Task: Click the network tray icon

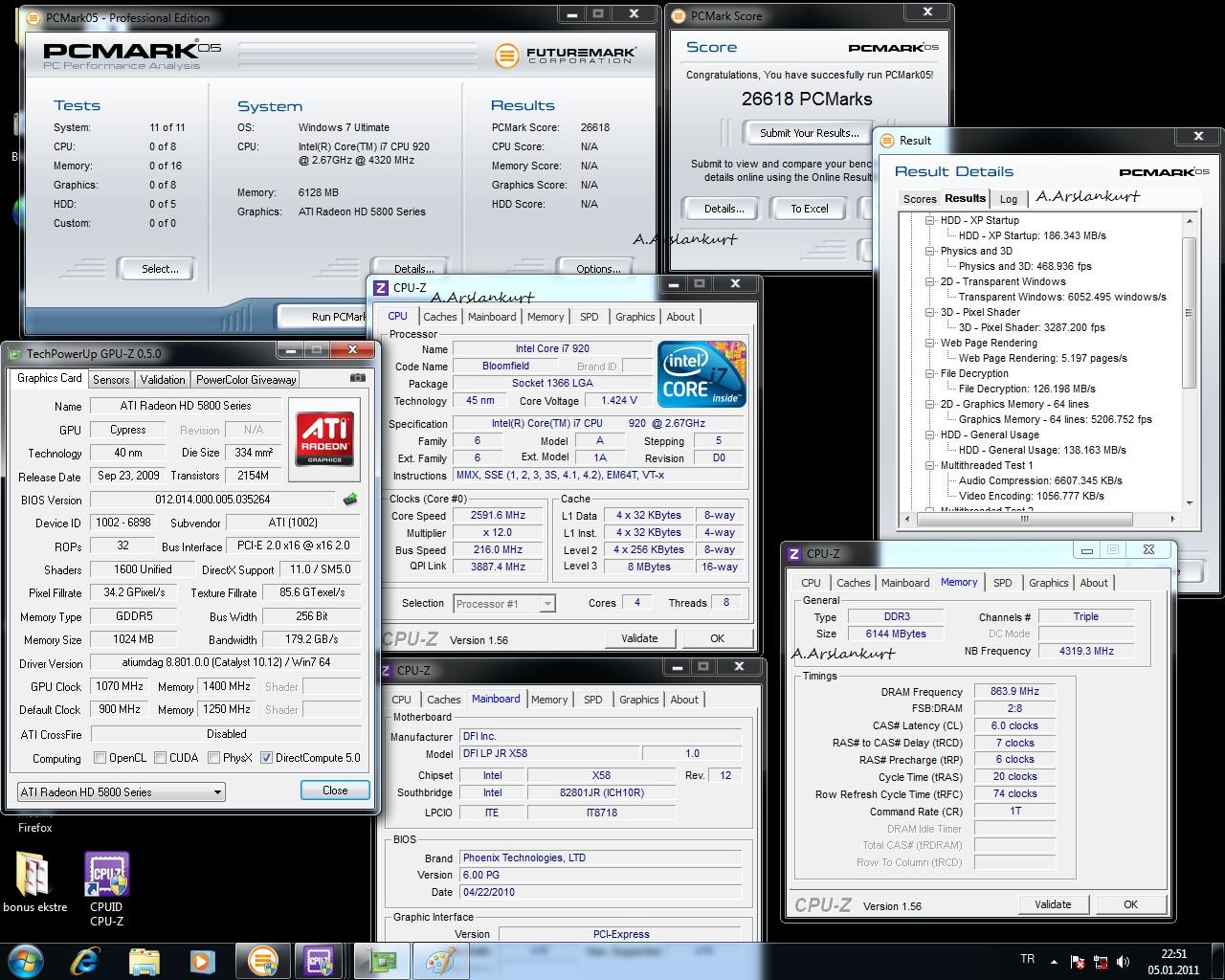Action: [1100, 962]
